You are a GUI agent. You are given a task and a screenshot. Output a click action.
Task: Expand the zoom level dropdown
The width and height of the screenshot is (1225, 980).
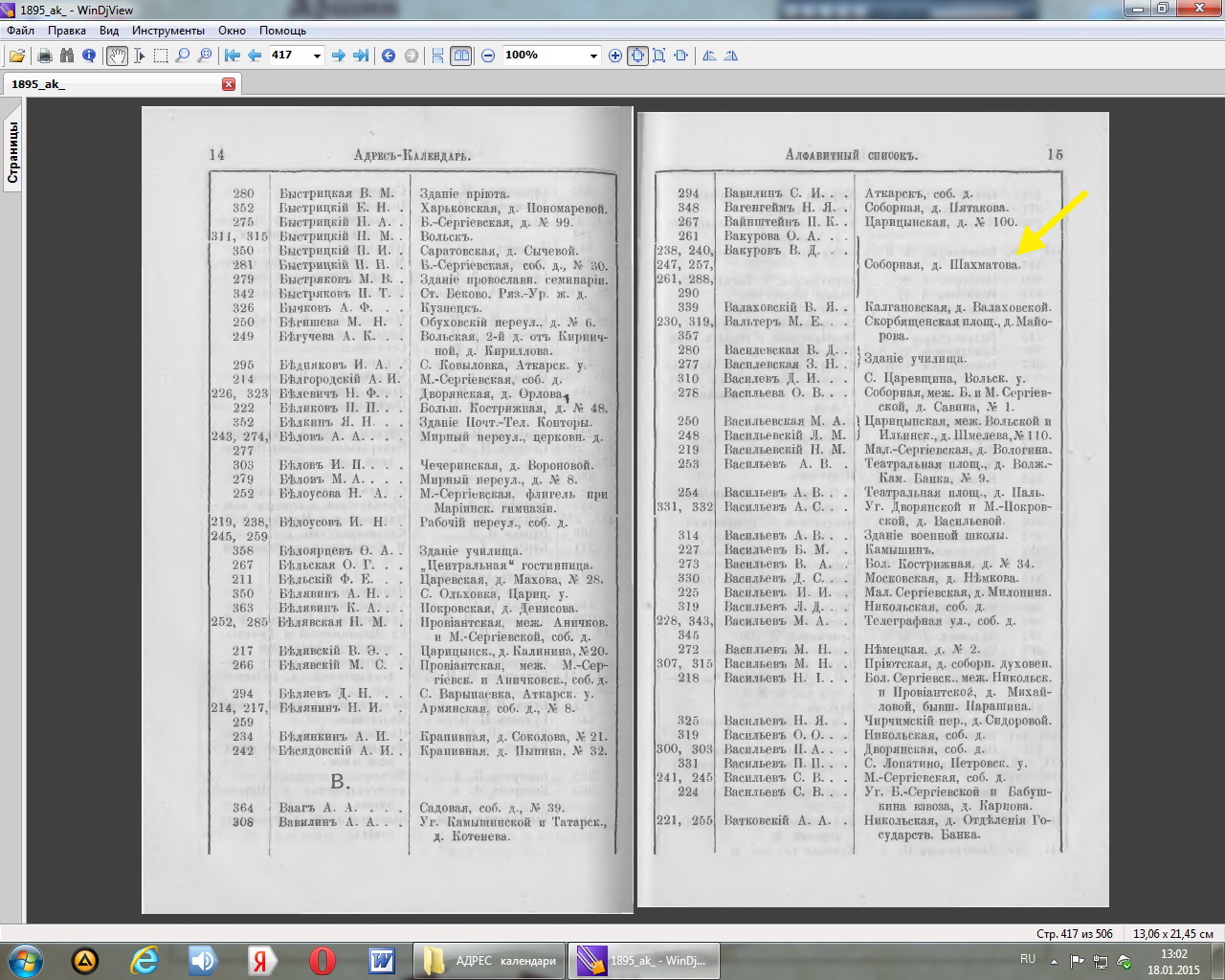[x=592, y=56]
